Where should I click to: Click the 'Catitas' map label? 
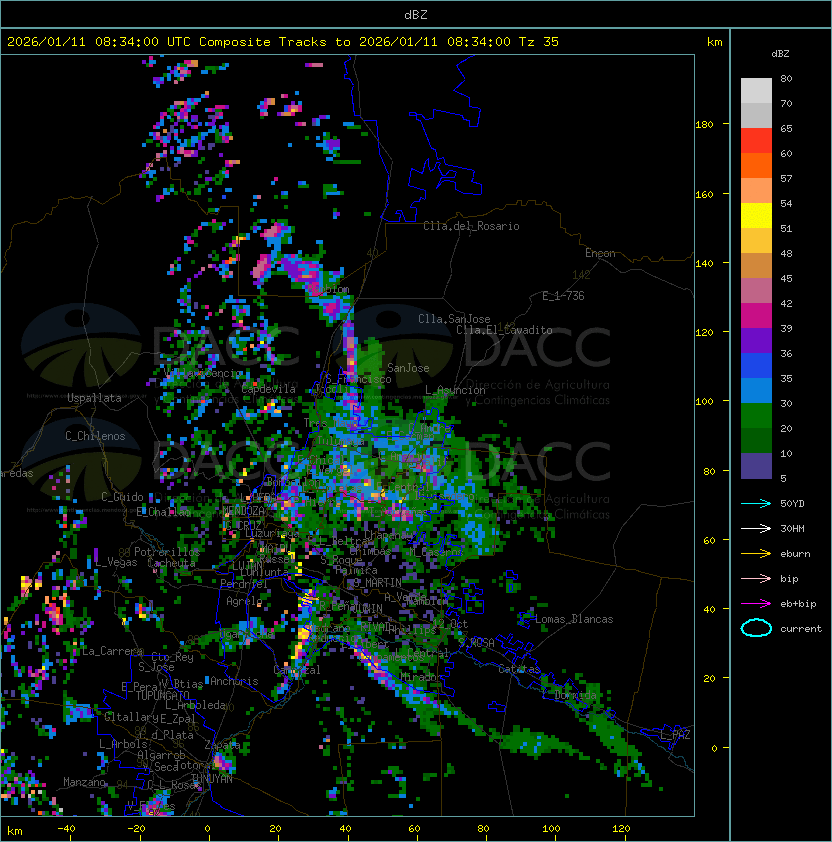point(519,669)
